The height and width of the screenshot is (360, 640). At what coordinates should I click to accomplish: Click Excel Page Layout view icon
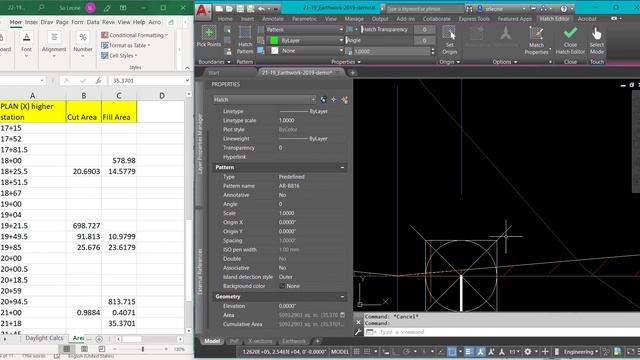pyautogui.click(x=84, y=349)
